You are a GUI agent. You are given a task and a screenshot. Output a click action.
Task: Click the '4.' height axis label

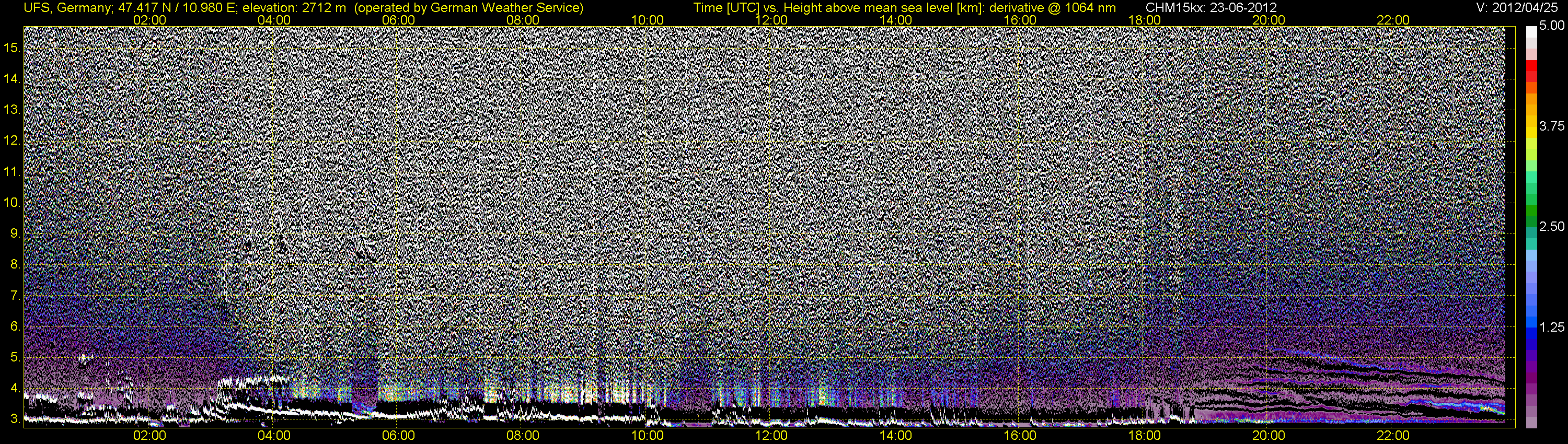16,388
